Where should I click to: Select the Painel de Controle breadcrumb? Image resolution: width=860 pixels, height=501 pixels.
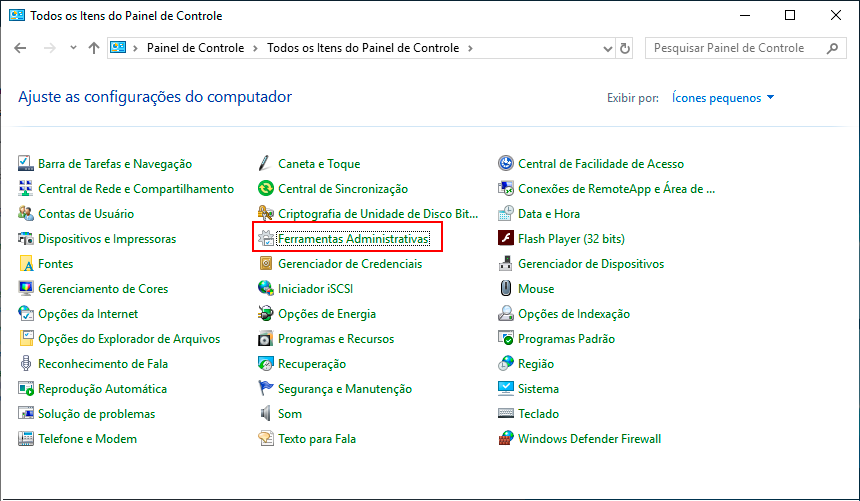point(195,48)
